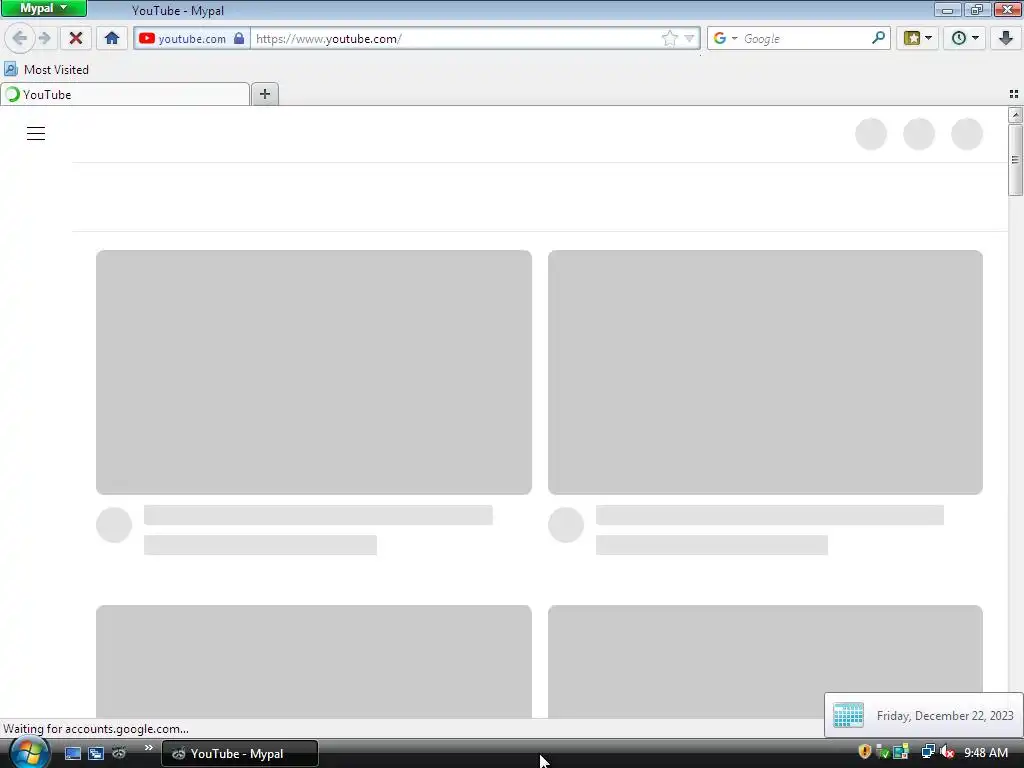Click the page scrollbar up arrow

click(1015, 115)
